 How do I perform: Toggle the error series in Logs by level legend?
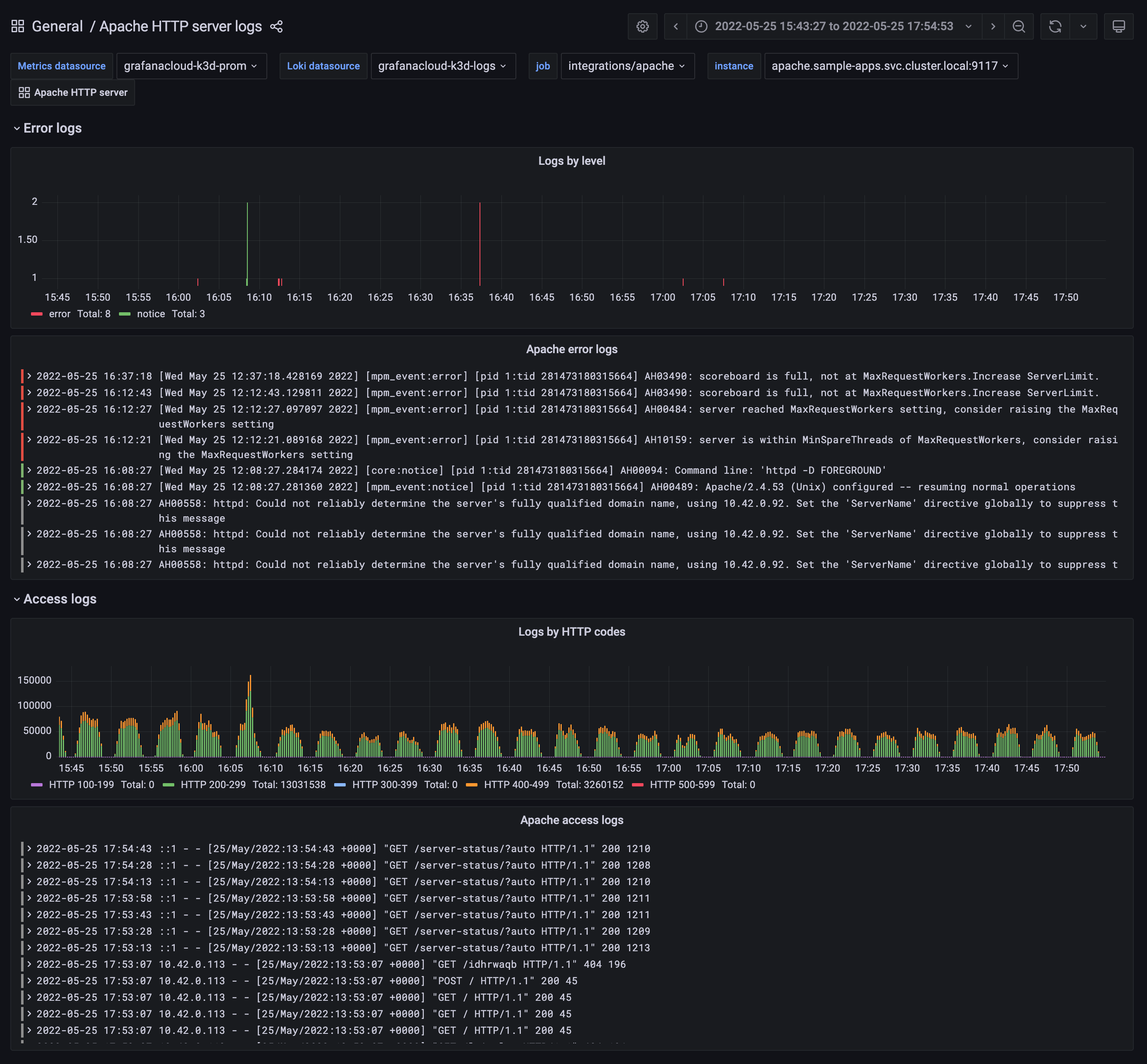pyautogui.click(x=59, y=314)
